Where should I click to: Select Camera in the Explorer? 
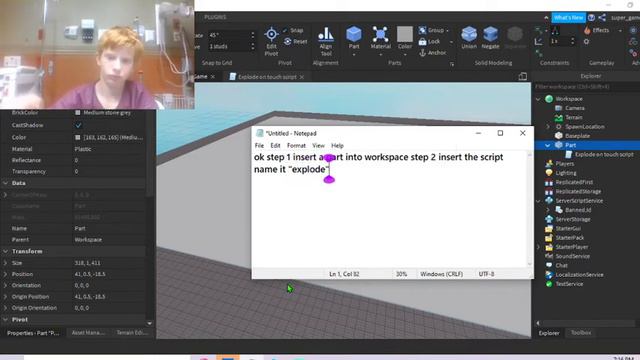coord(575,108)
